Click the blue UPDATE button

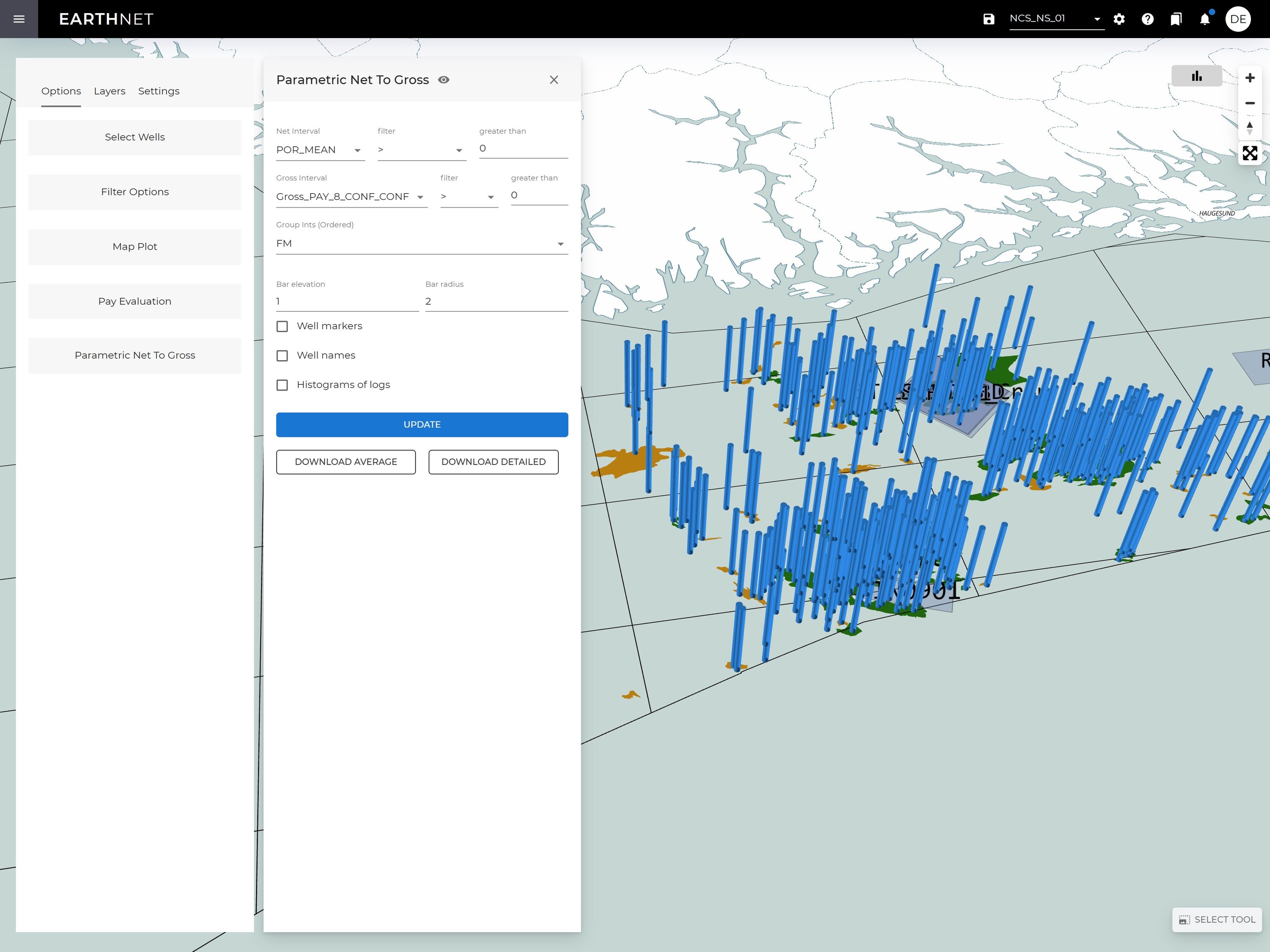point(421,425)
